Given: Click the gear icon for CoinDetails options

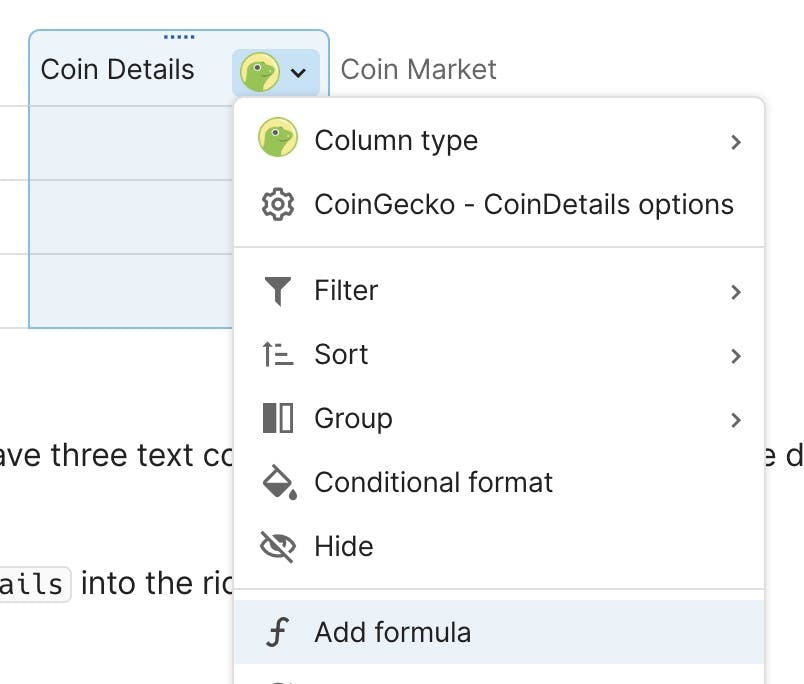Looking at the screenshot, I should (x=277, y=204).
